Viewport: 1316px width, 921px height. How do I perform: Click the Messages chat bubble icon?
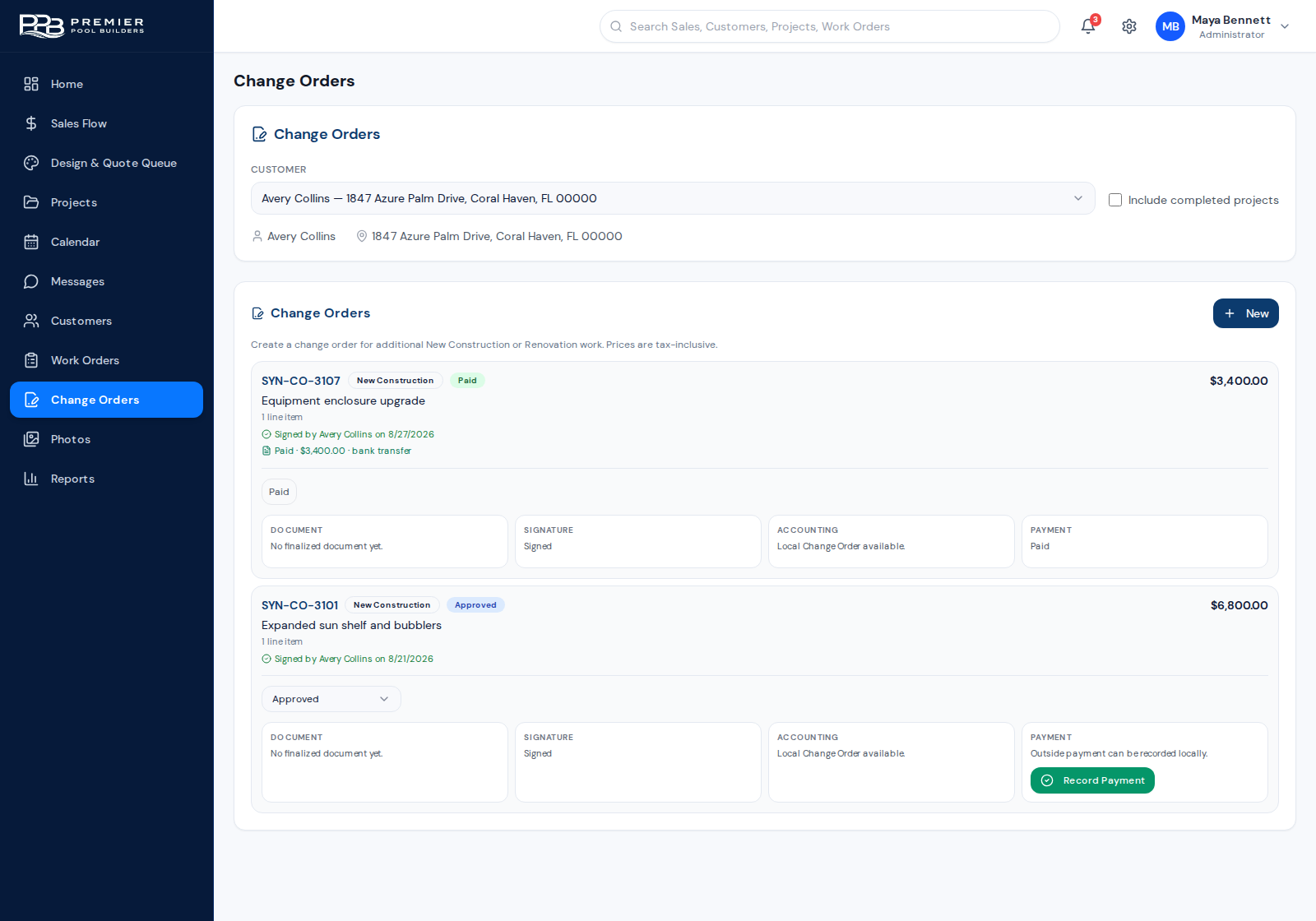coord(31,281)
